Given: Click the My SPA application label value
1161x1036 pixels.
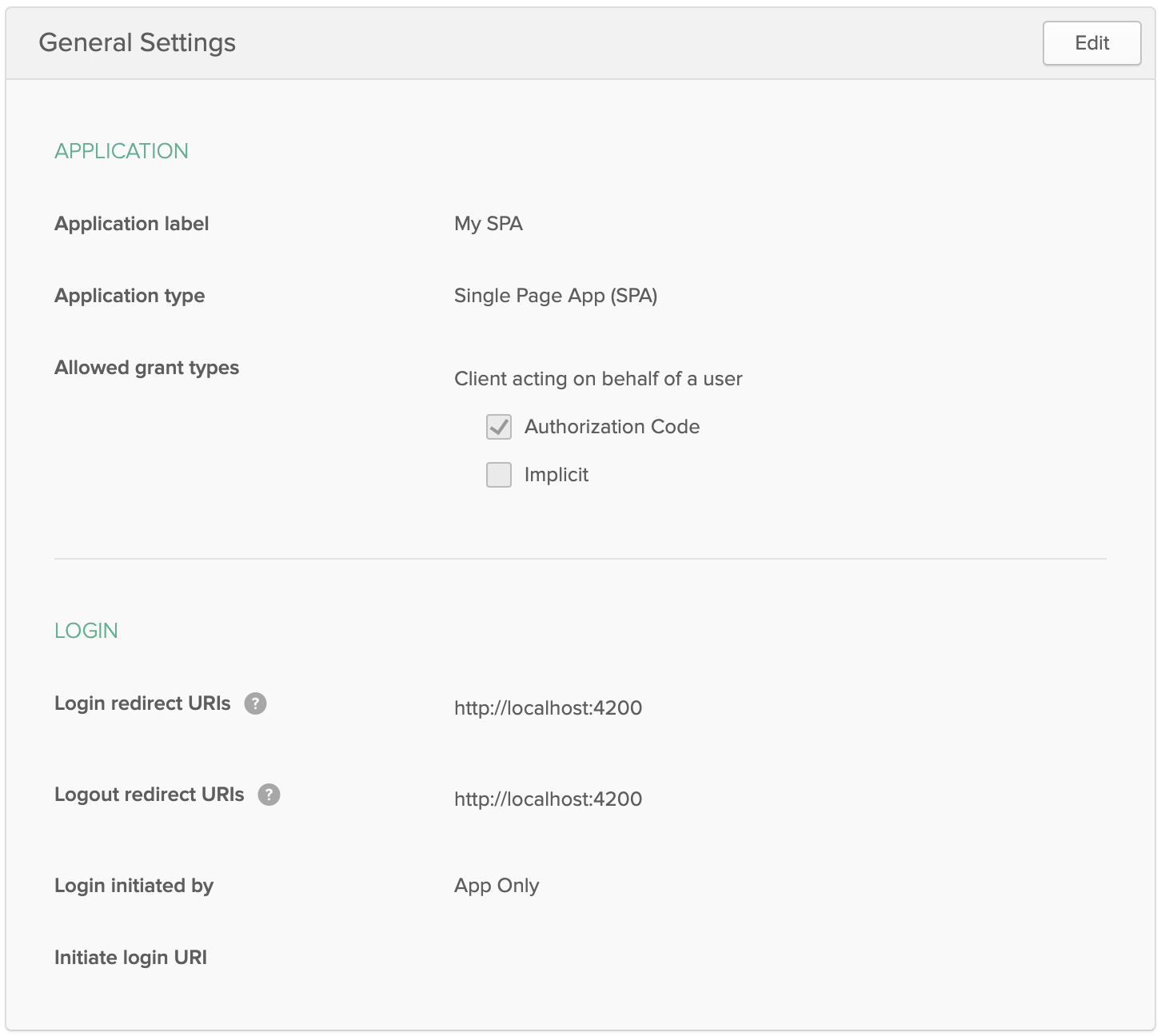Looking at the screenshot, I should point(488,224).
